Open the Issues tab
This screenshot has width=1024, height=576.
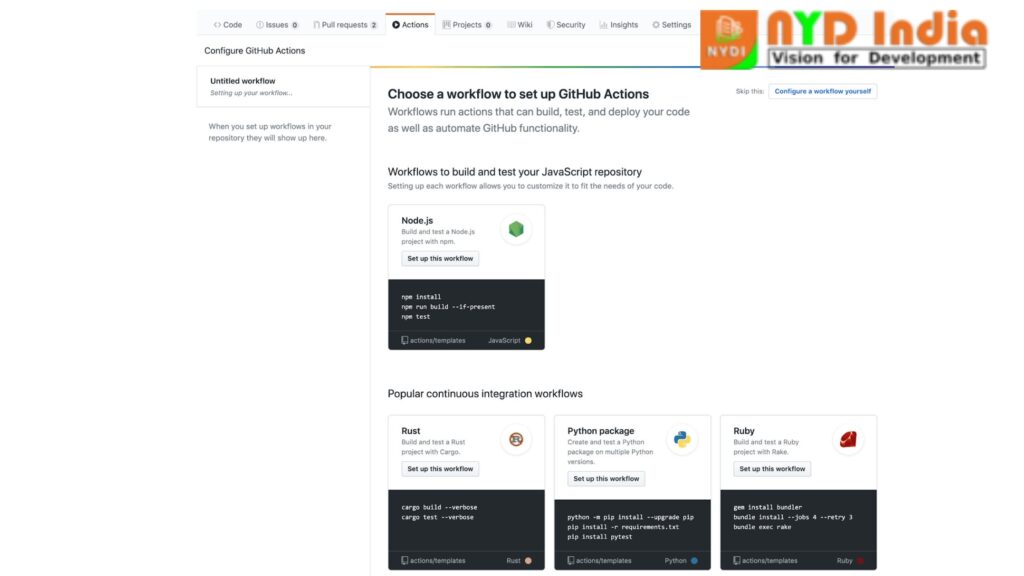[277, 25]
